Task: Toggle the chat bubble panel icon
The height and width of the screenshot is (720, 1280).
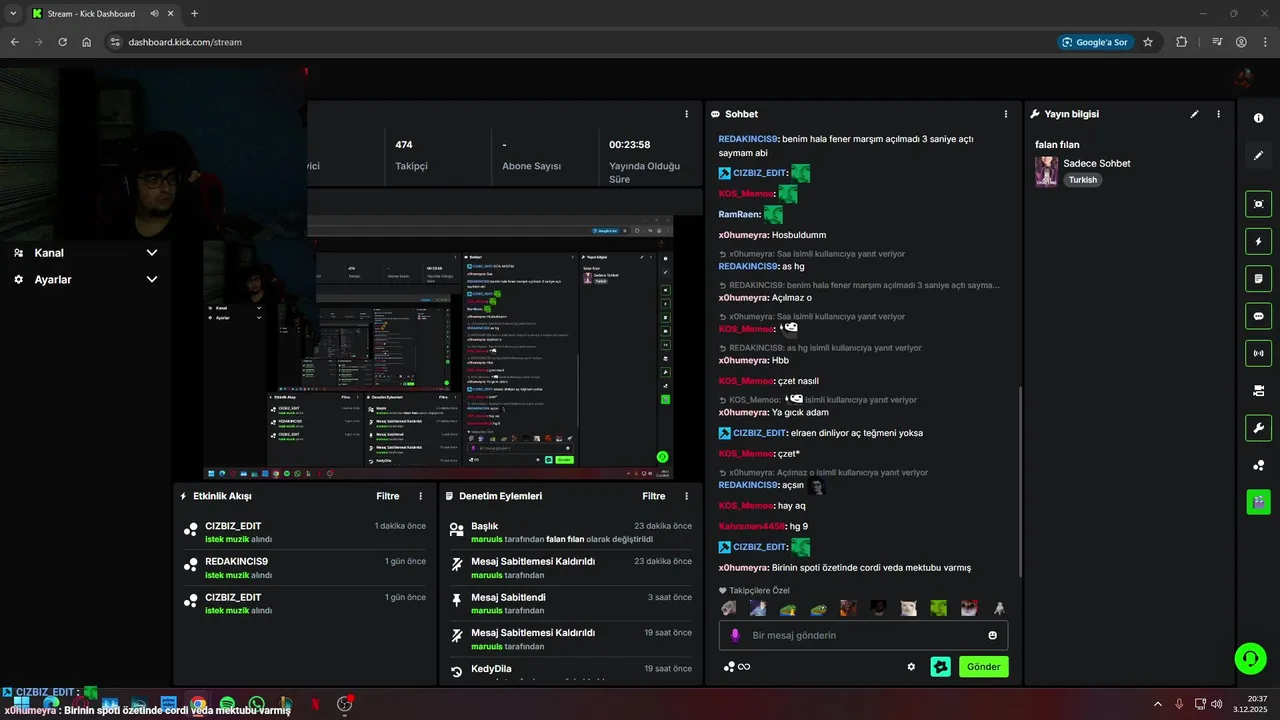Action: 1258,316
